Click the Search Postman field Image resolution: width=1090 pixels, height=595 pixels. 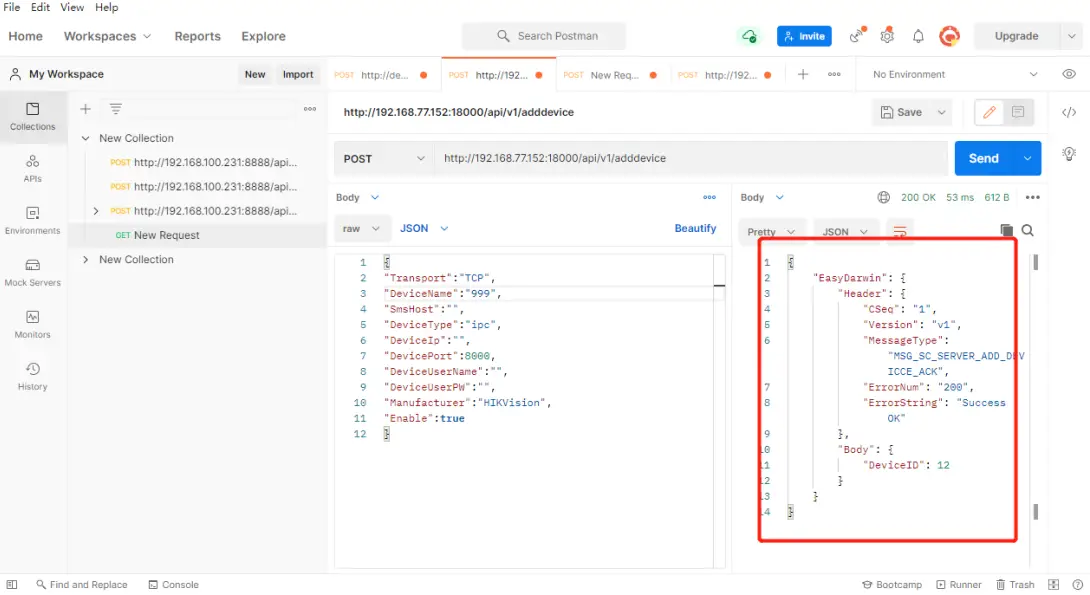point(544,36)
